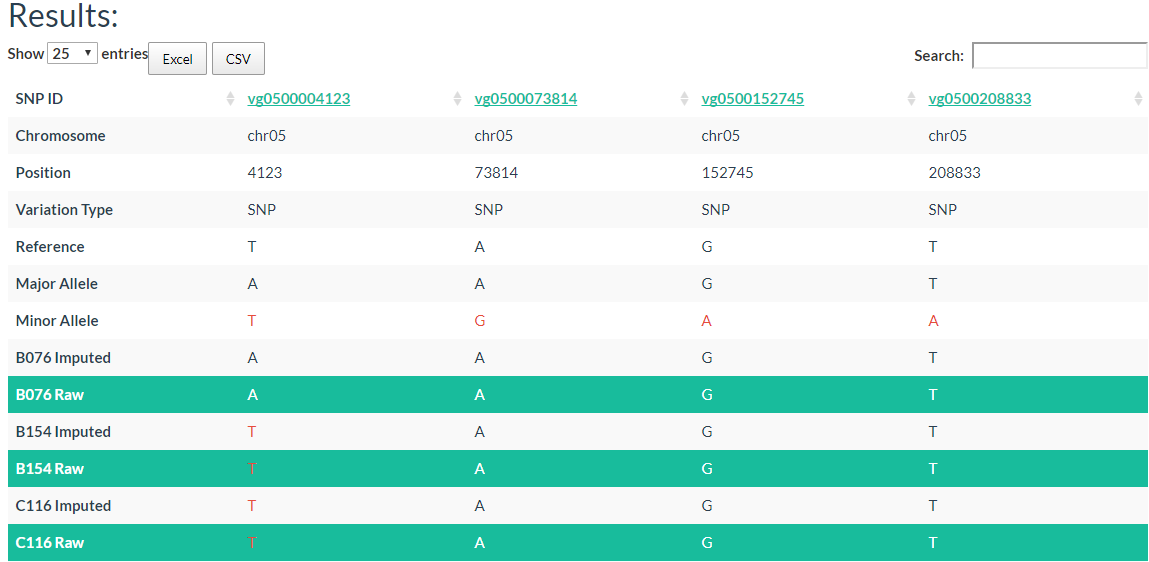Screen dimensions: 1149x562
Task: Select the C116 Imputed row label
Action: click(x=63, y=506)
